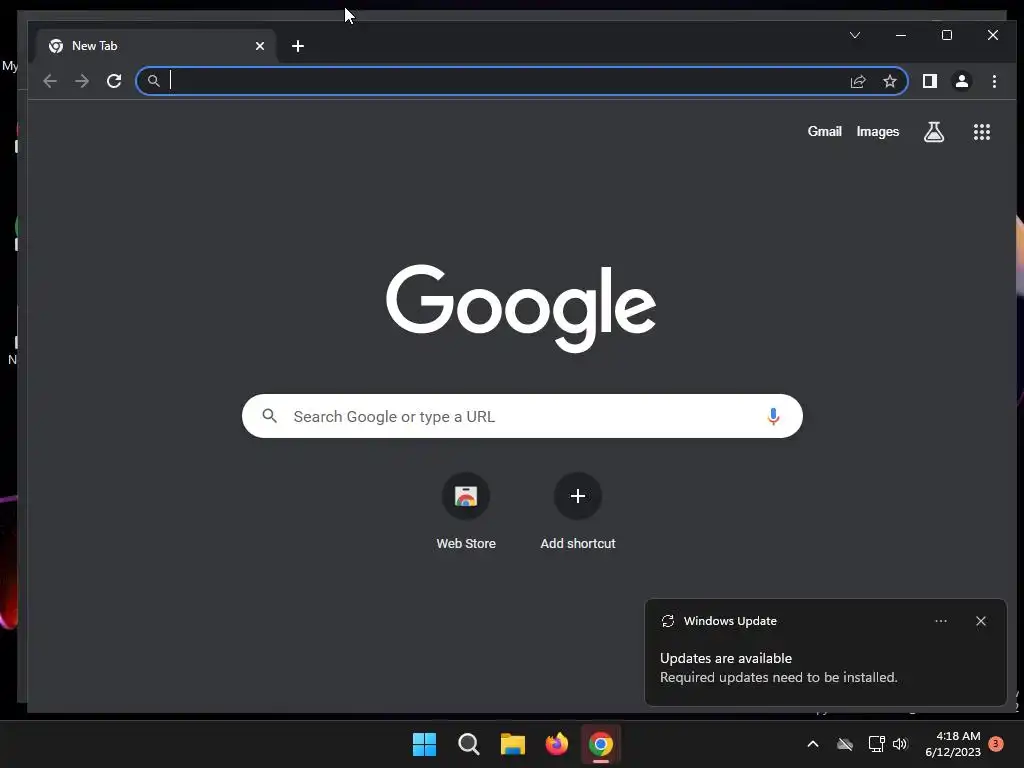Click the OneDrive cloud tray icon
This screenshot has height=768, width=1024.
(x=845, y=744)
